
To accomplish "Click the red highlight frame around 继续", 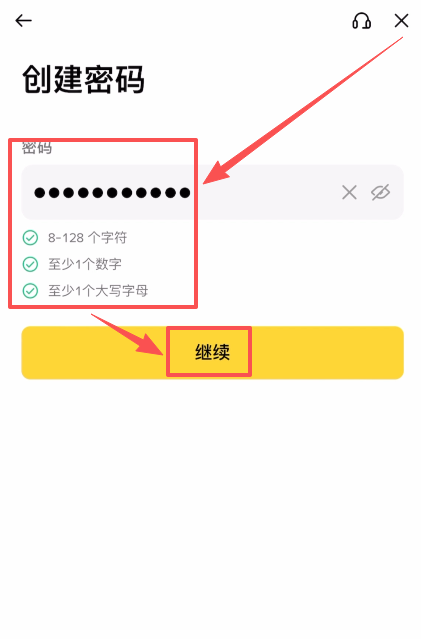I will click(x=209, y=351).
